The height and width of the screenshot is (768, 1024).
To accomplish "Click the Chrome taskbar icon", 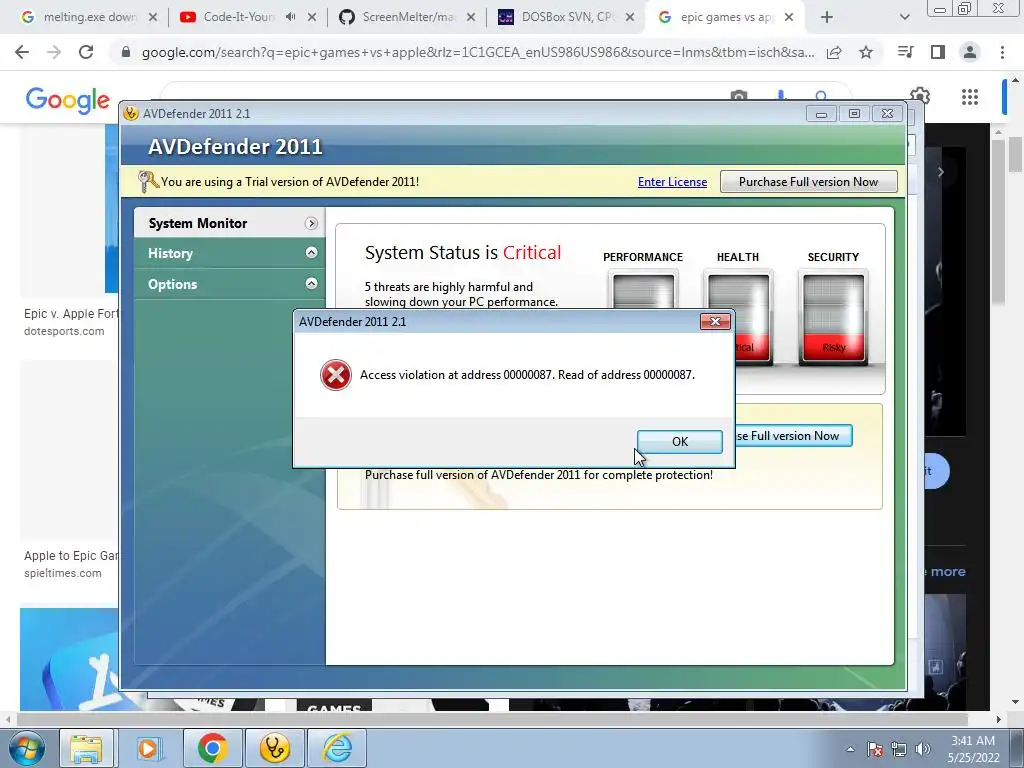I will coord(212,748).
